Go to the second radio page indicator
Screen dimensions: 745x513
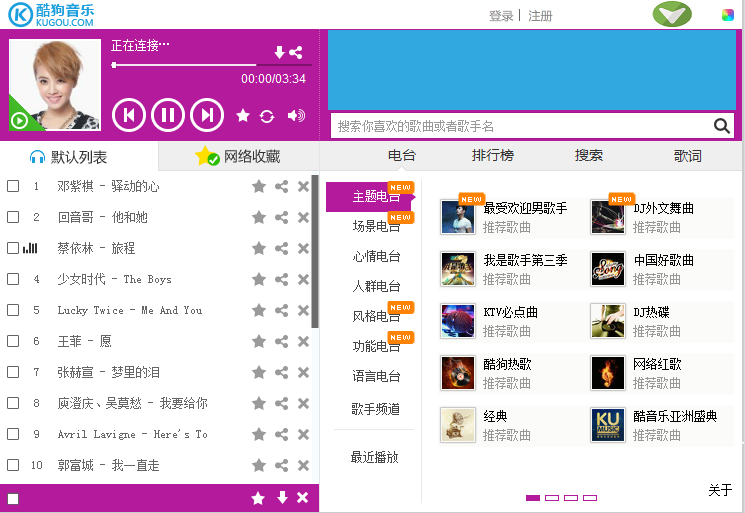[552, 498]
